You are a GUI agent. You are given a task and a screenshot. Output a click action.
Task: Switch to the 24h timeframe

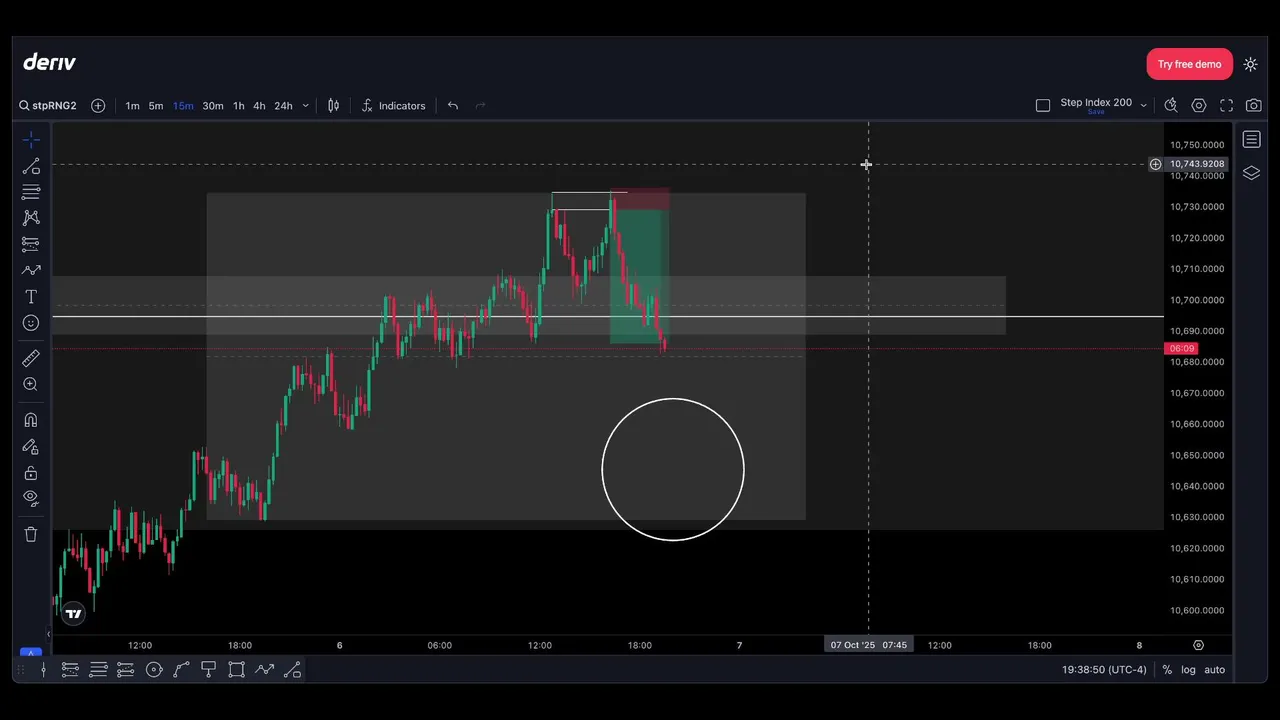[x=283, y=105]
